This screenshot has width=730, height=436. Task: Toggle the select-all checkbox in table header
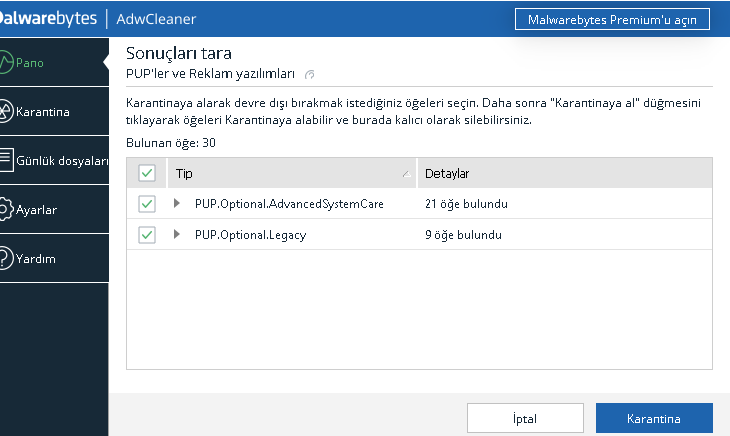(147, 173)
